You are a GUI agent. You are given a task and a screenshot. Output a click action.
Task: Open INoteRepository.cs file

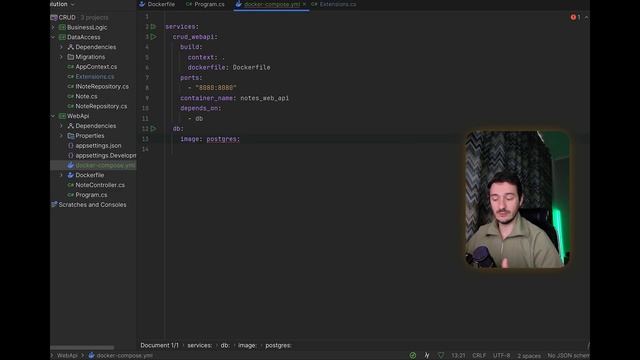(x=102, y=86)
